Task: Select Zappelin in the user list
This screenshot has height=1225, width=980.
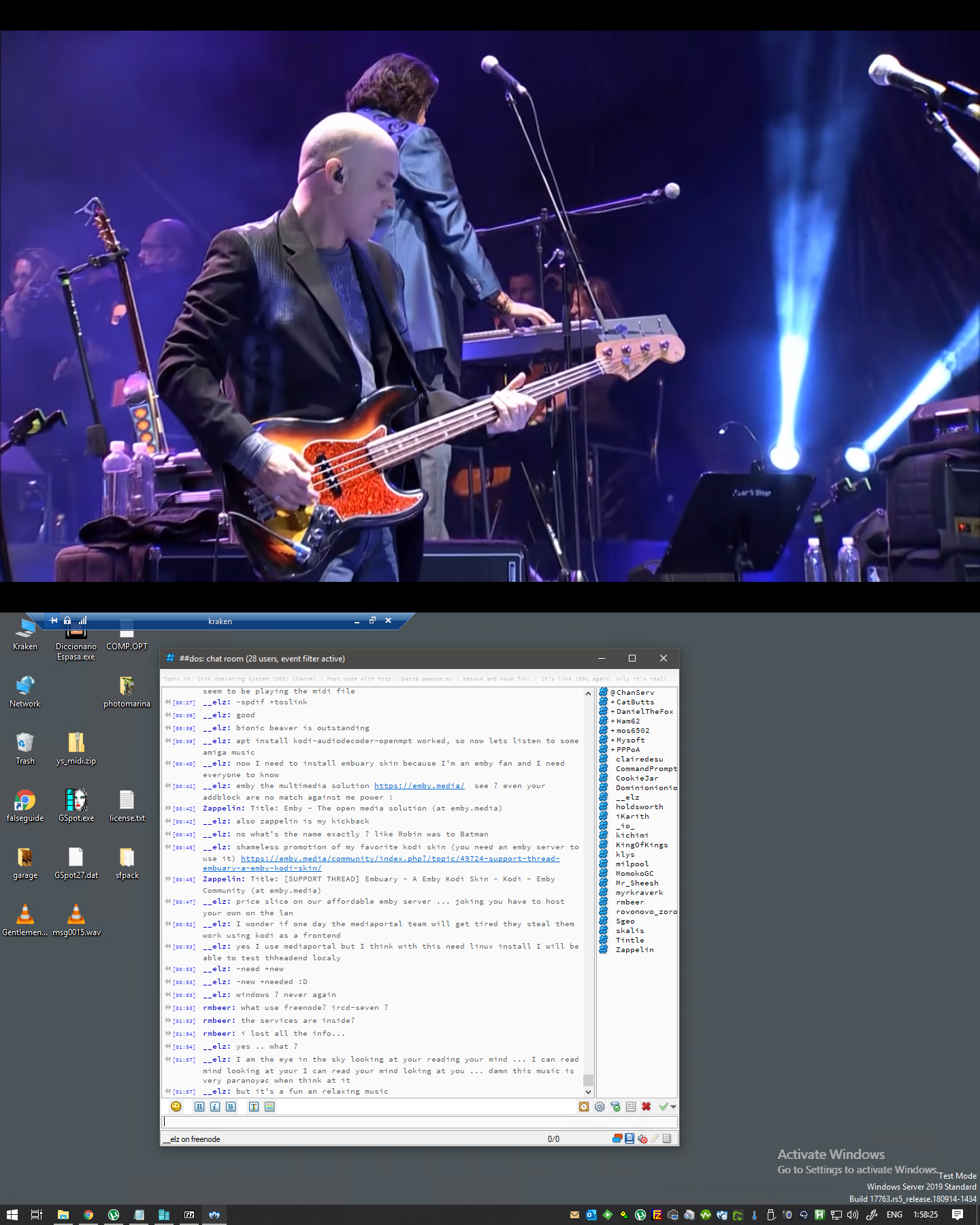Action: point(634,949)
